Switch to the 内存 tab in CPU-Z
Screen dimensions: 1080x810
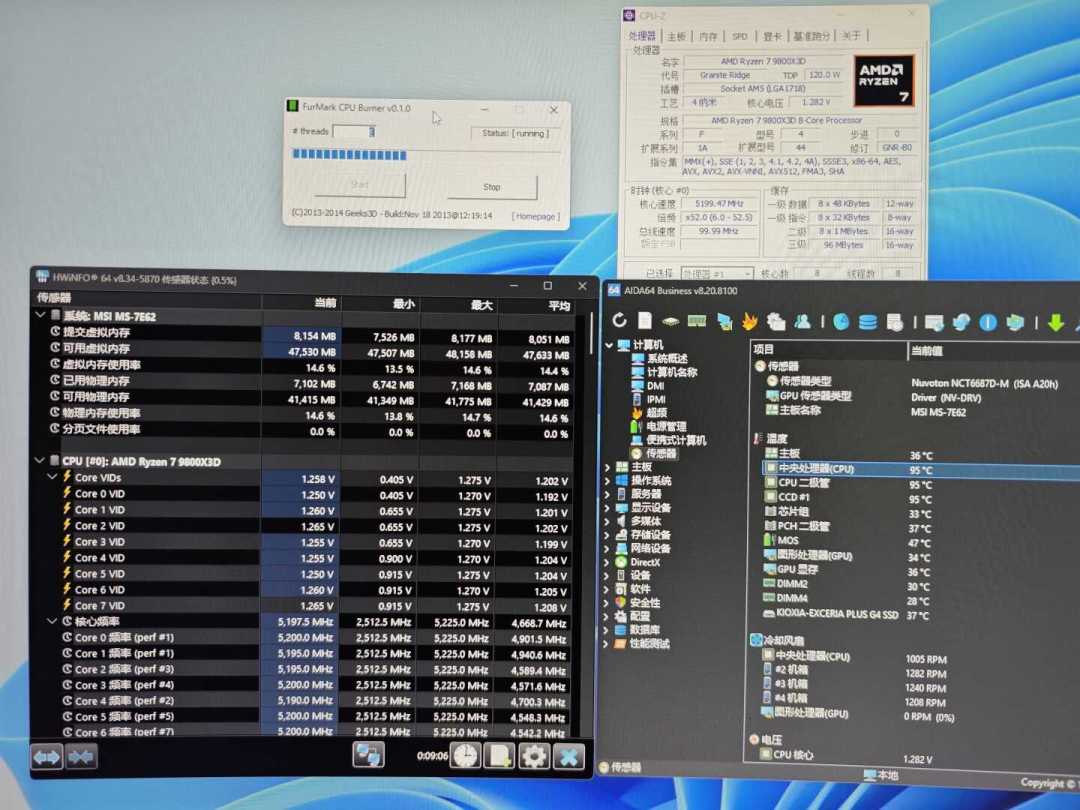pyautogui.click(x=708, y=37)
